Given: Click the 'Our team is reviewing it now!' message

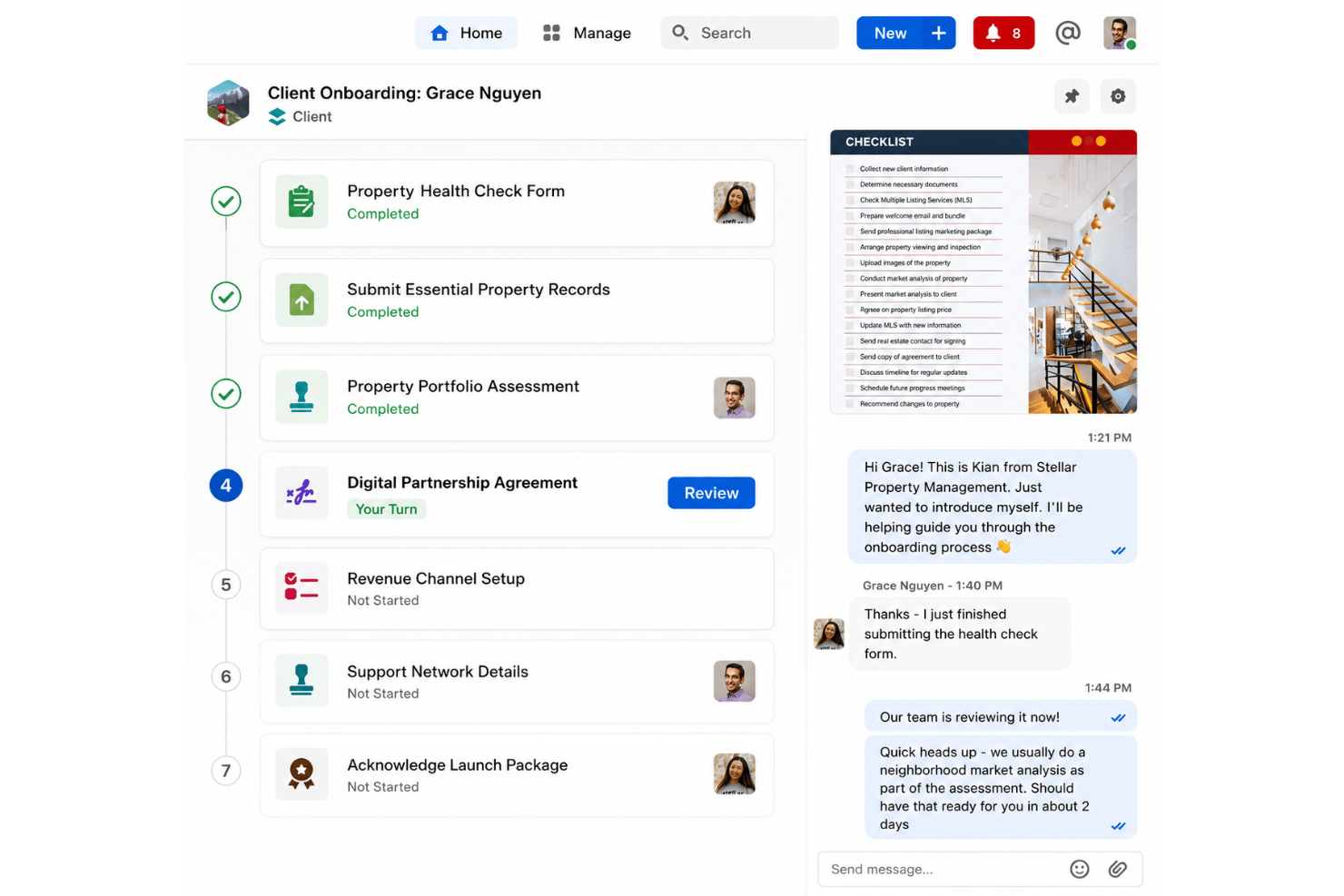Looking at the screenshot, I should (x=1001, y=716).
